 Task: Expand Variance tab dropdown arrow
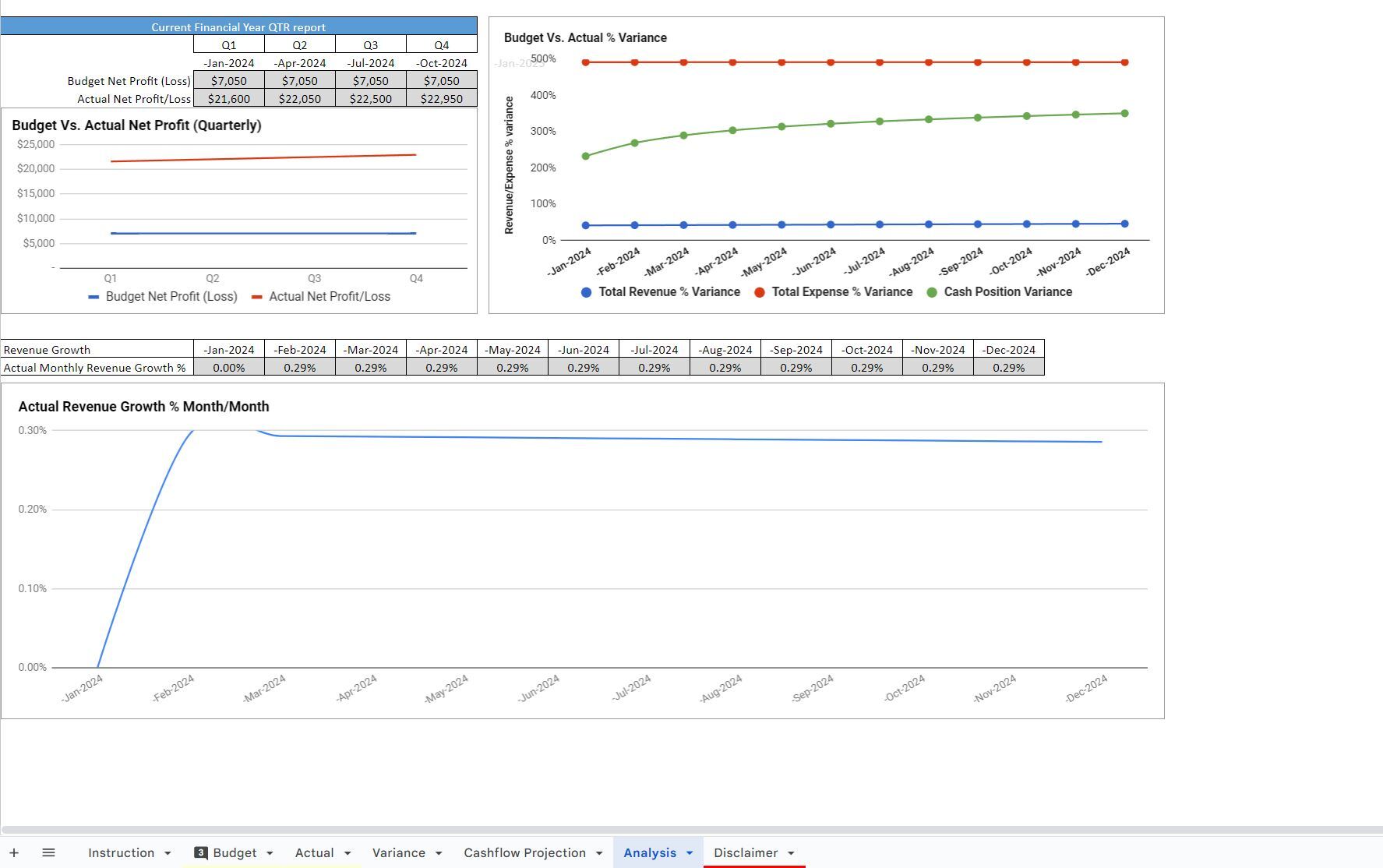click(x=438, y=853)
